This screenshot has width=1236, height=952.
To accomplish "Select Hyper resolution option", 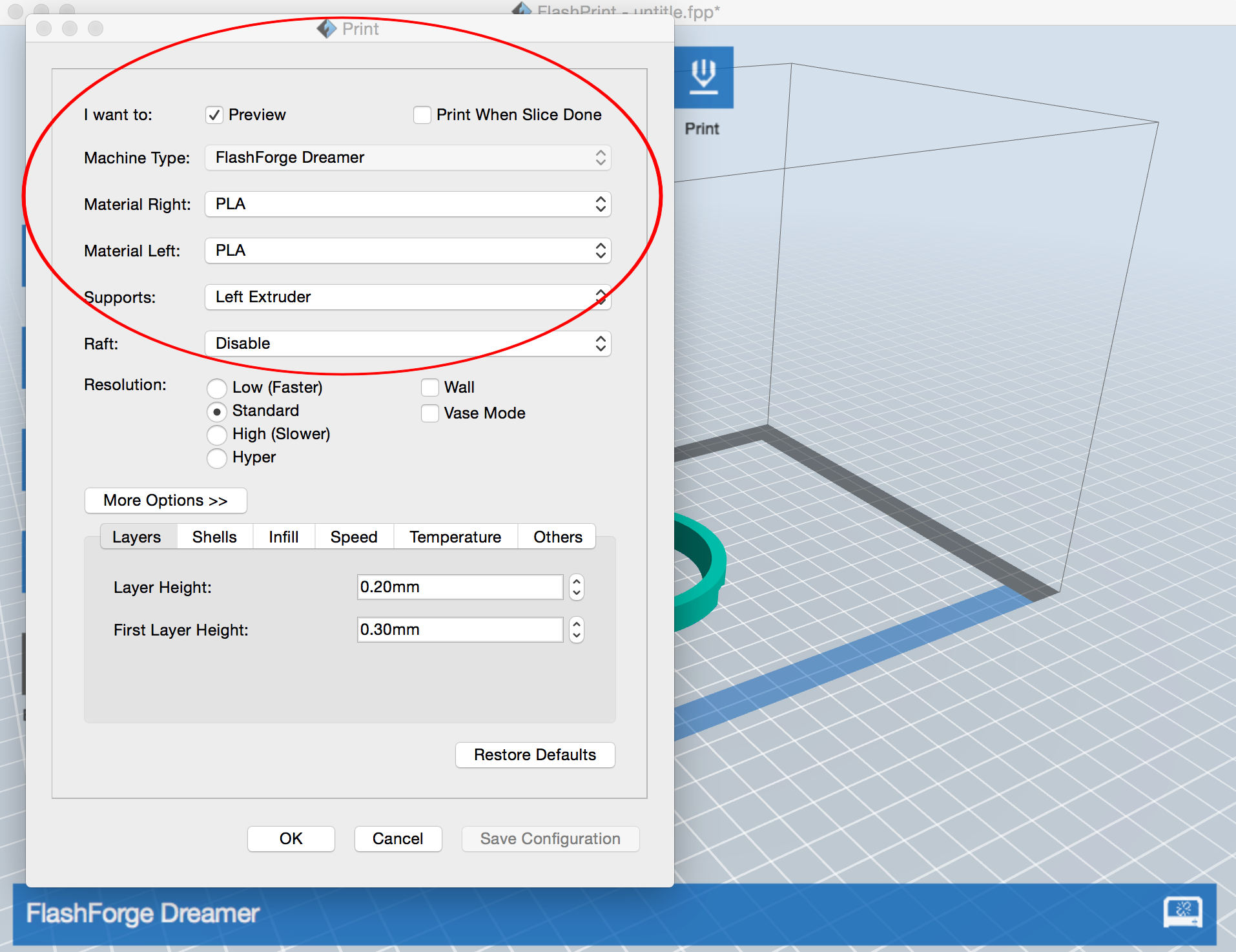I will [217, 458].
